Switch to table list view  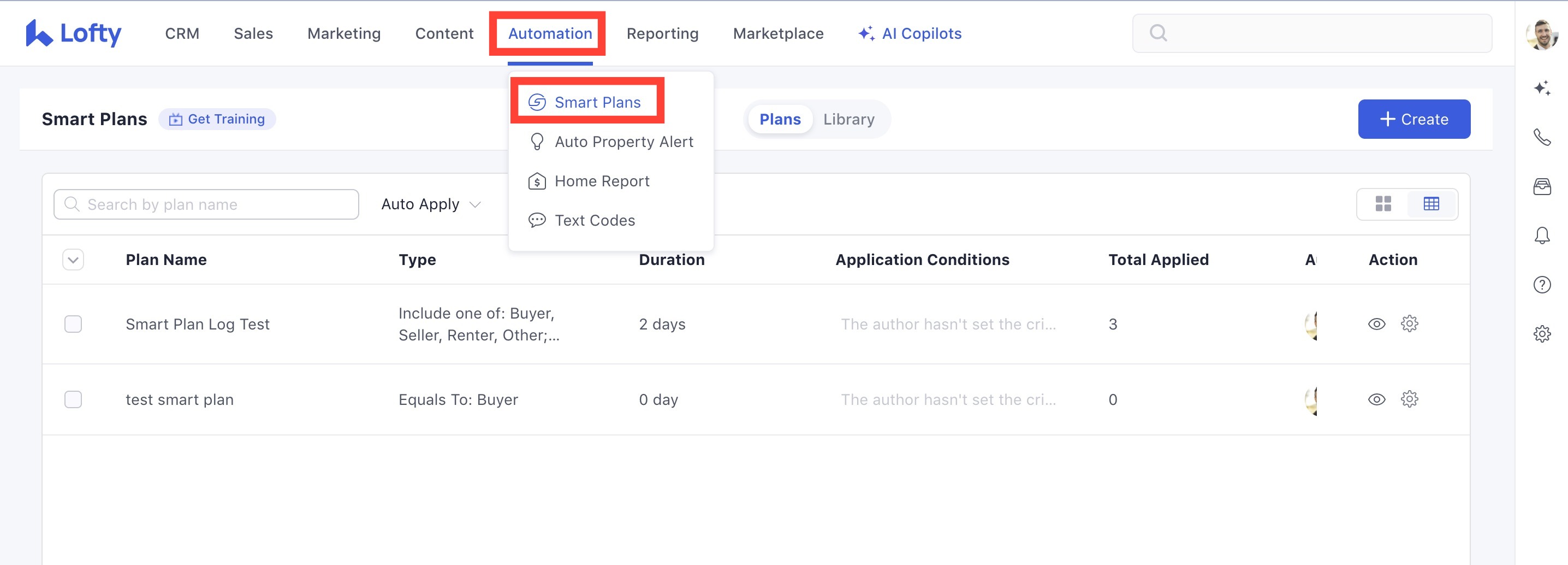click(x=1431, y=204)
